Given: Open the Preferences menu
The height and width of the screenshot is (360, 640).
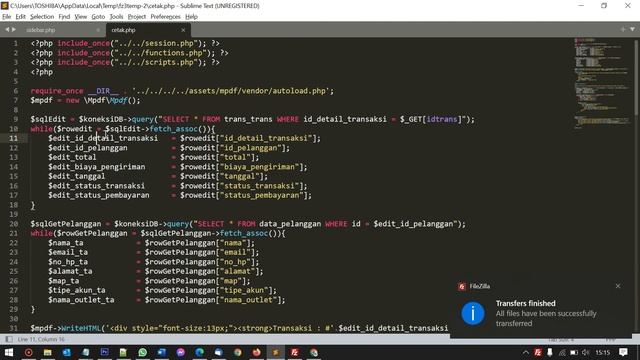Looking at the screenshot, I should click(x=165, y=17).
